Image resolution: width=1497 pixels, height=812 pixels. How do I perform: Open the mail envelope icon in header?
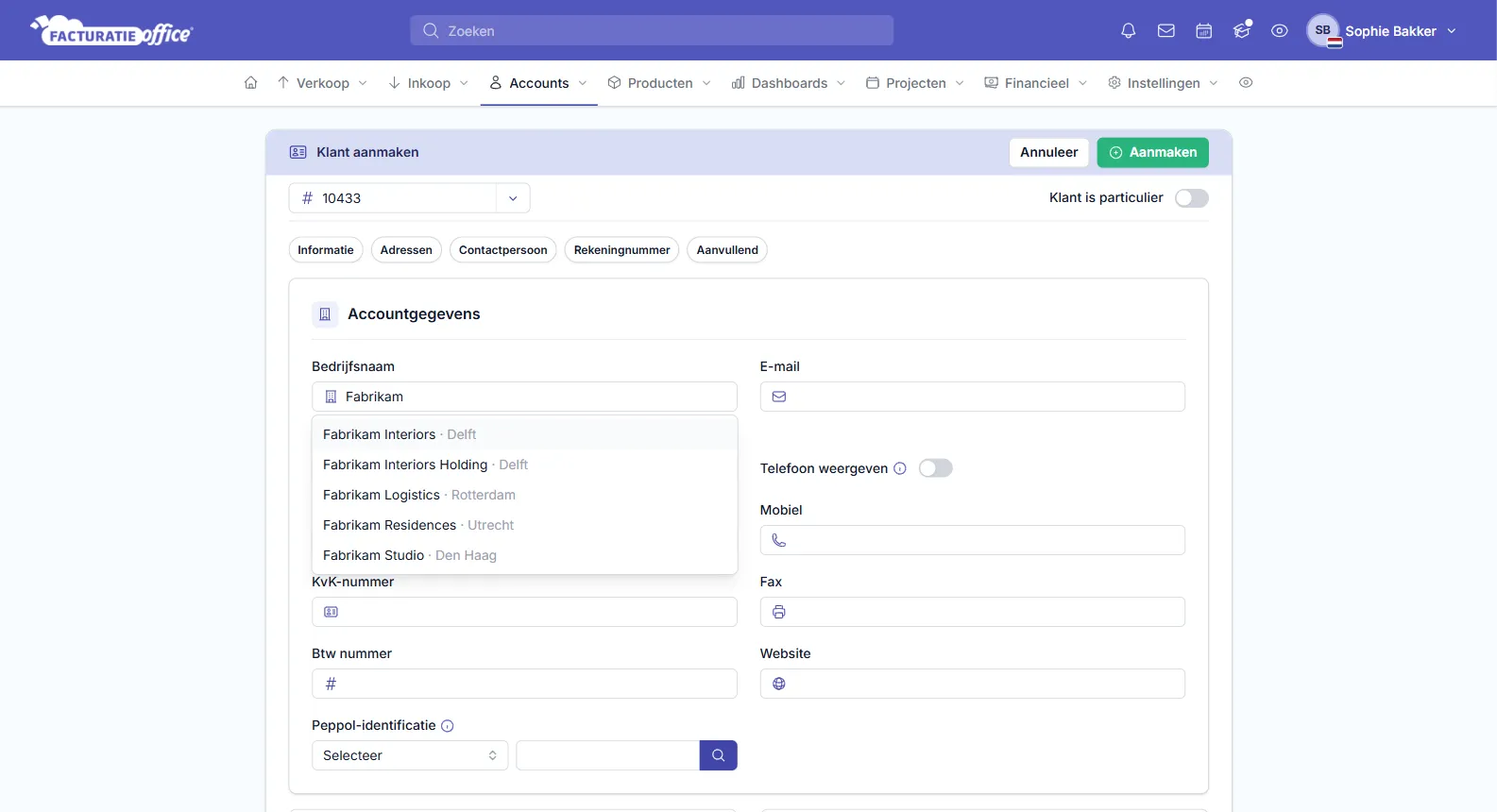[x=1165, y=31]
